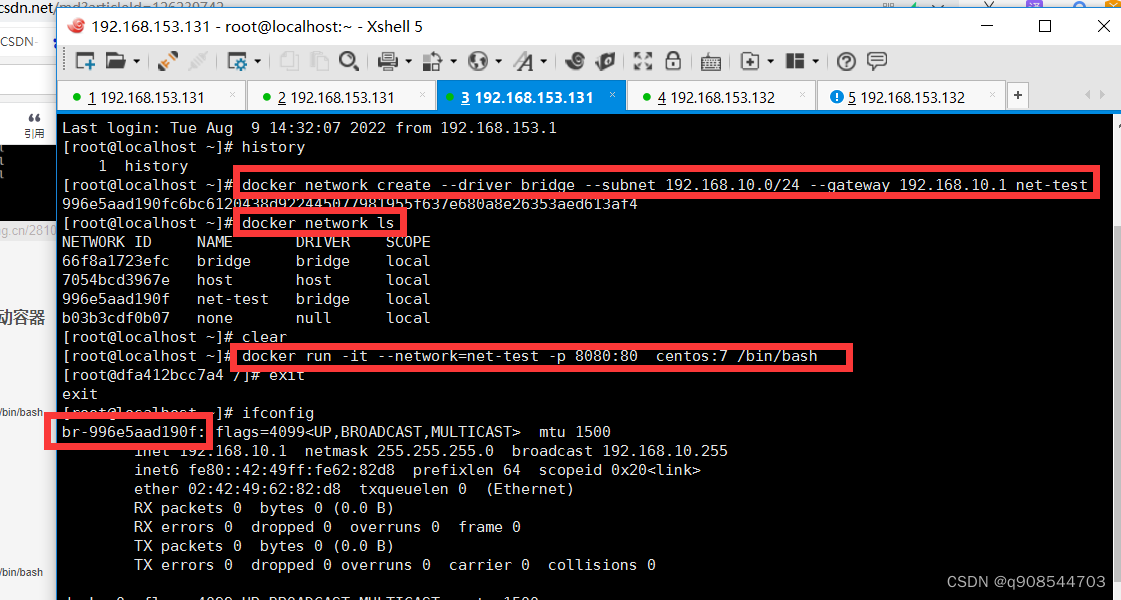Image resolution: width=1121 pixels, height=600 pixels.
Task: Launch Xftp from the toolbar icon
Action: click(x=605, y=62)
